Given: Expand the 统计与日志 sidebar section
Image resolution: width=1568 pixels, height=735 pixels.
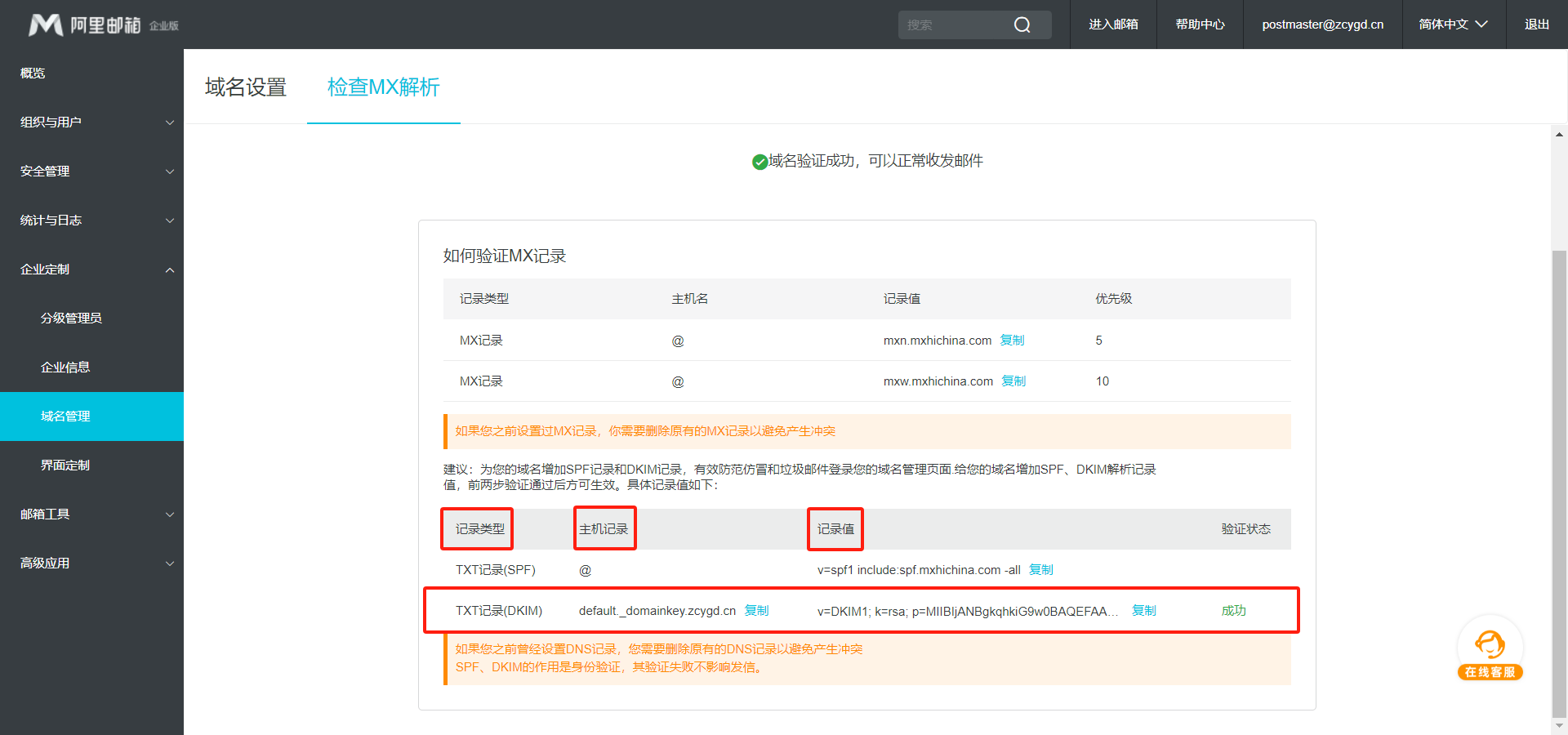Looking at the screenshot, I should pos(91,220).
